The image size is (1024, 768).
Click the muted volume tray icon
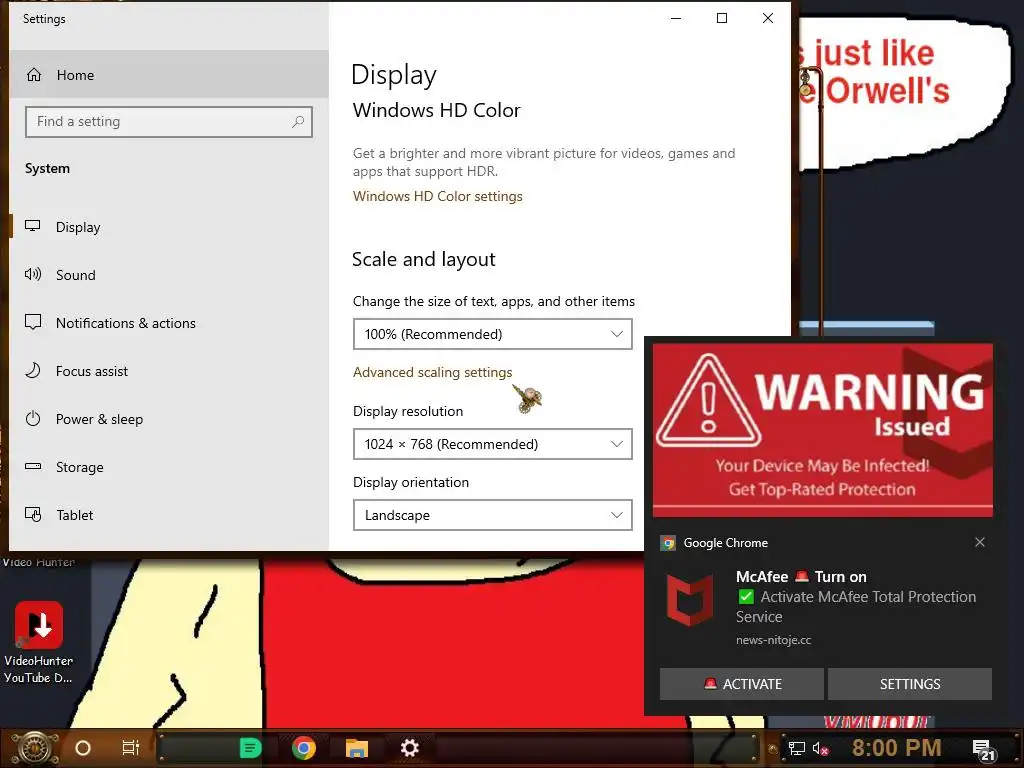tap(820, 748)
